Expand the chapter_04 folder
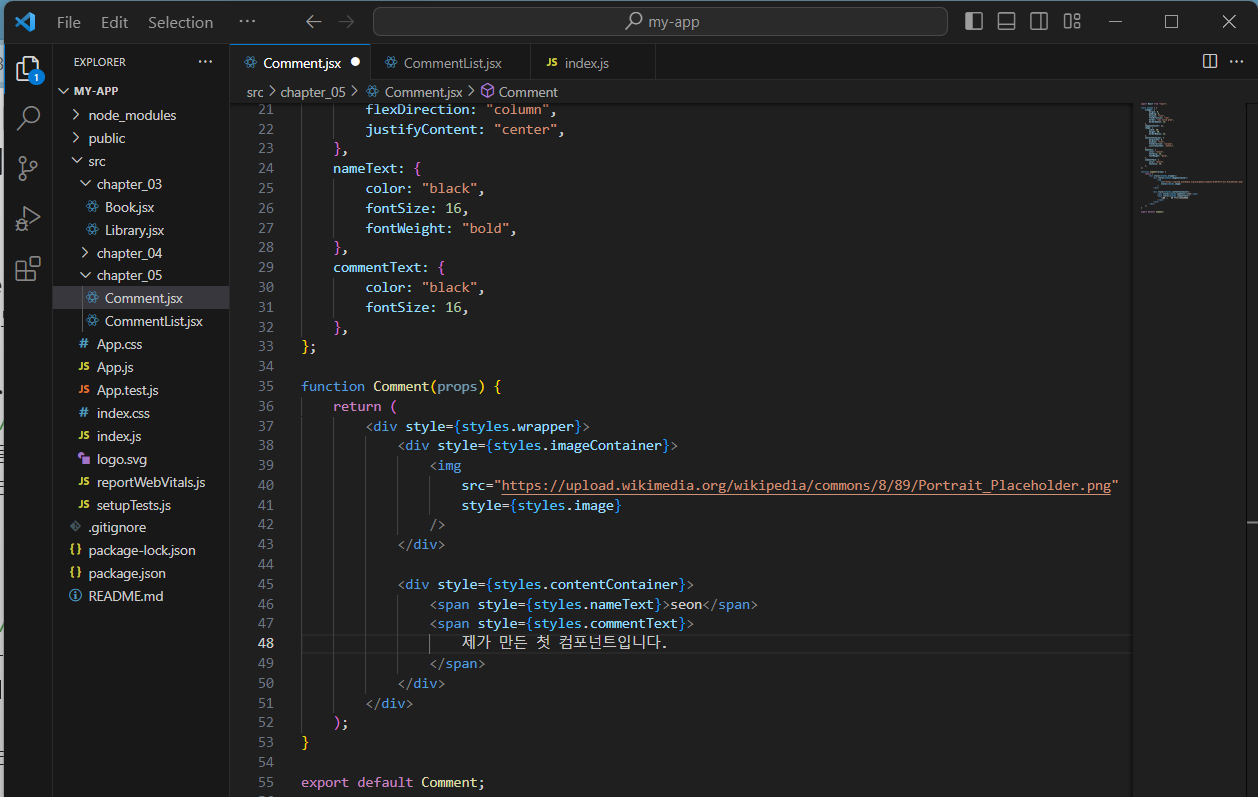The image size is (1258, 797). coord(128,253)
